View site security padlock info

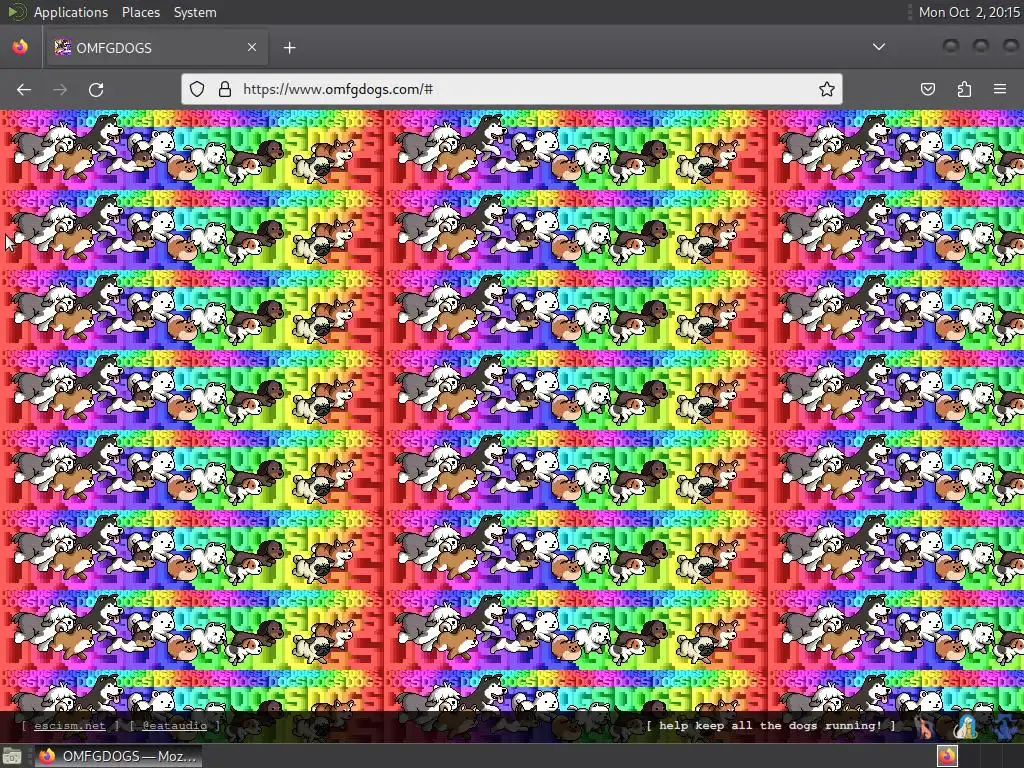click(225, 89)
